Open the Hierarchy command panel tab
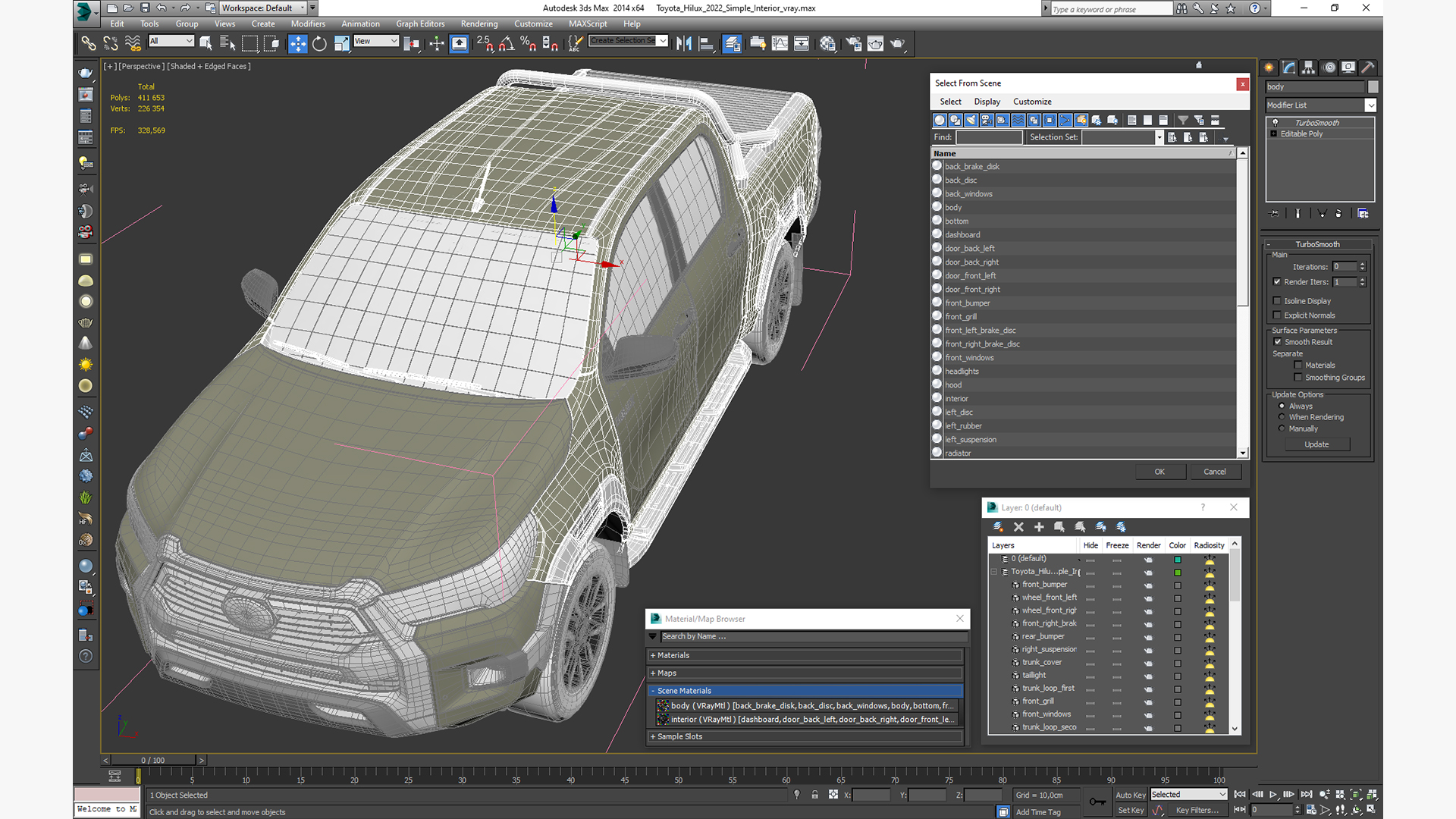 pyautogui.click(x=1308, y=67)
